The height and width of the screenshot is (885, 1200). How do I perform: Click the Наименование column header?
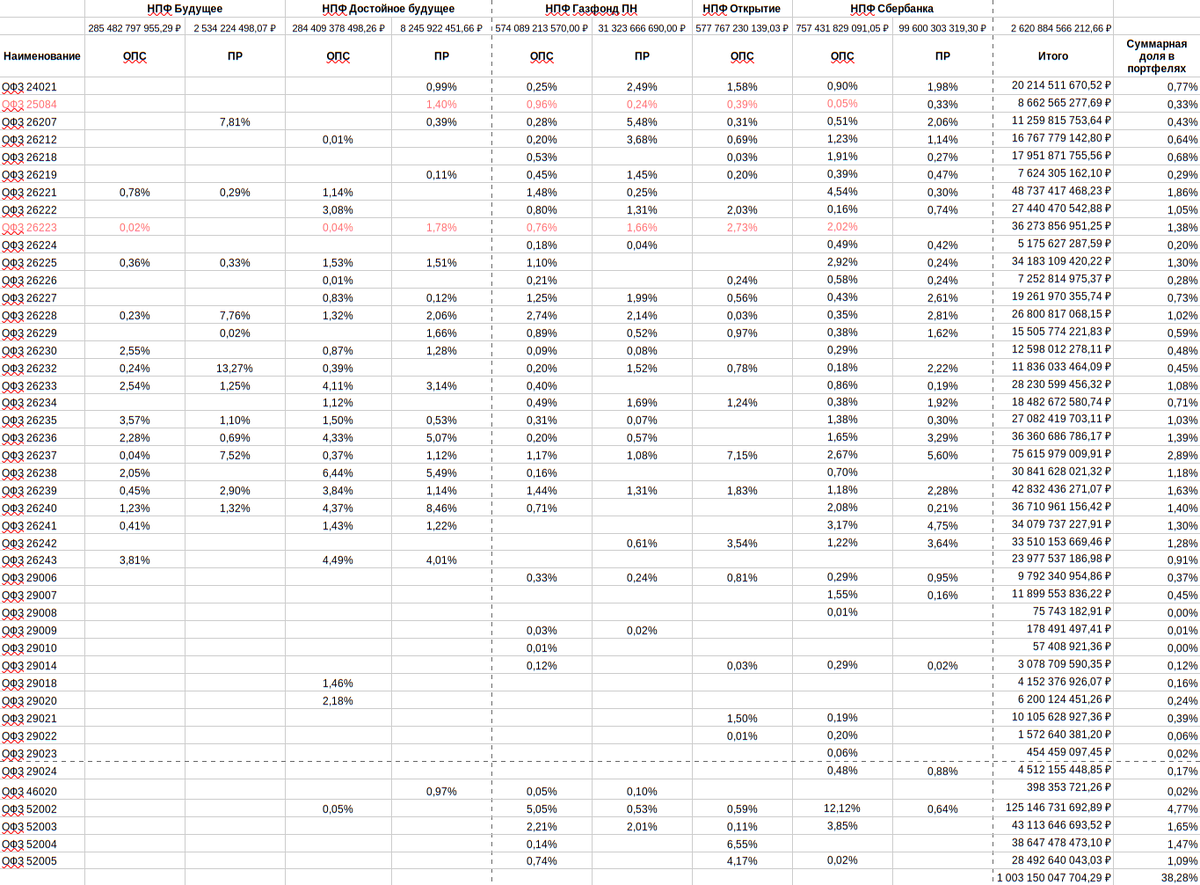point(42,57)
